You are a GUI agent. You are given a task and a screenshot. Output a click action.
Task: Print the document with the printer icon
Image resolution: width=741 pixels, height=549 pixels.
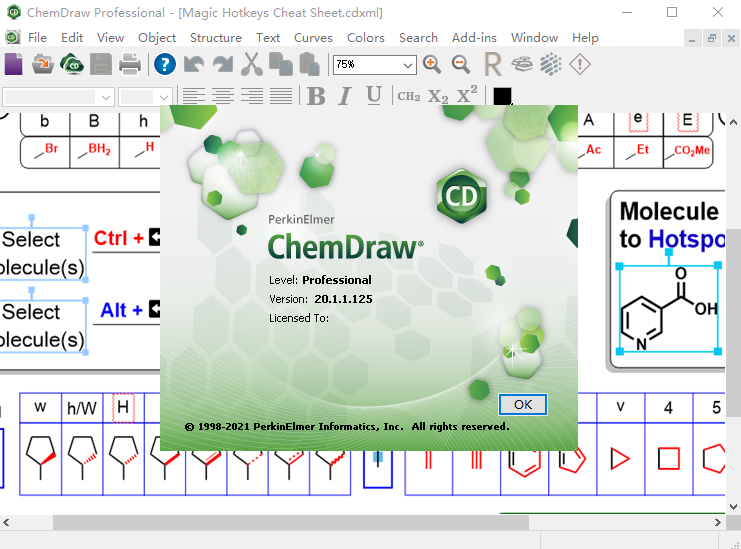[x=129, y=64]
